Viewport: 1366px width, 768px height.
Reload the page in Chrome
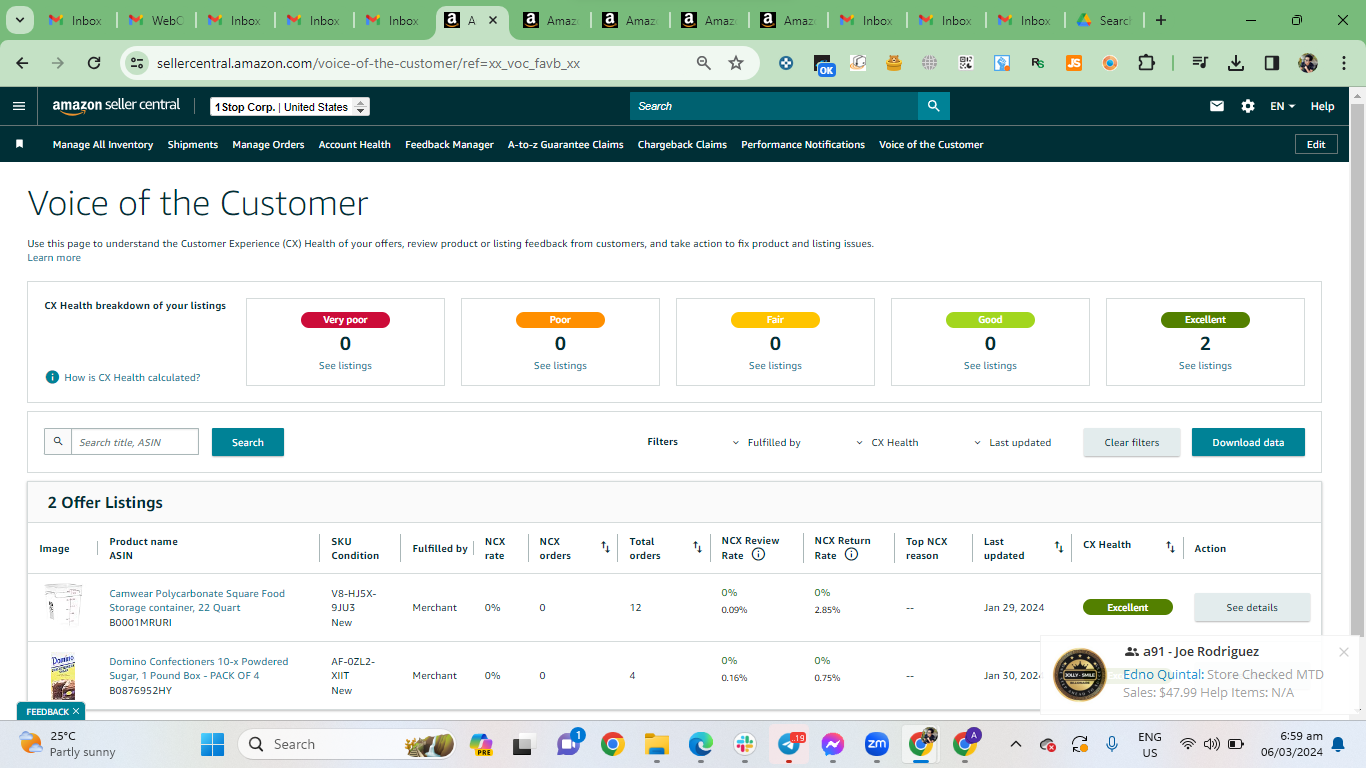(x=94, y=63)
